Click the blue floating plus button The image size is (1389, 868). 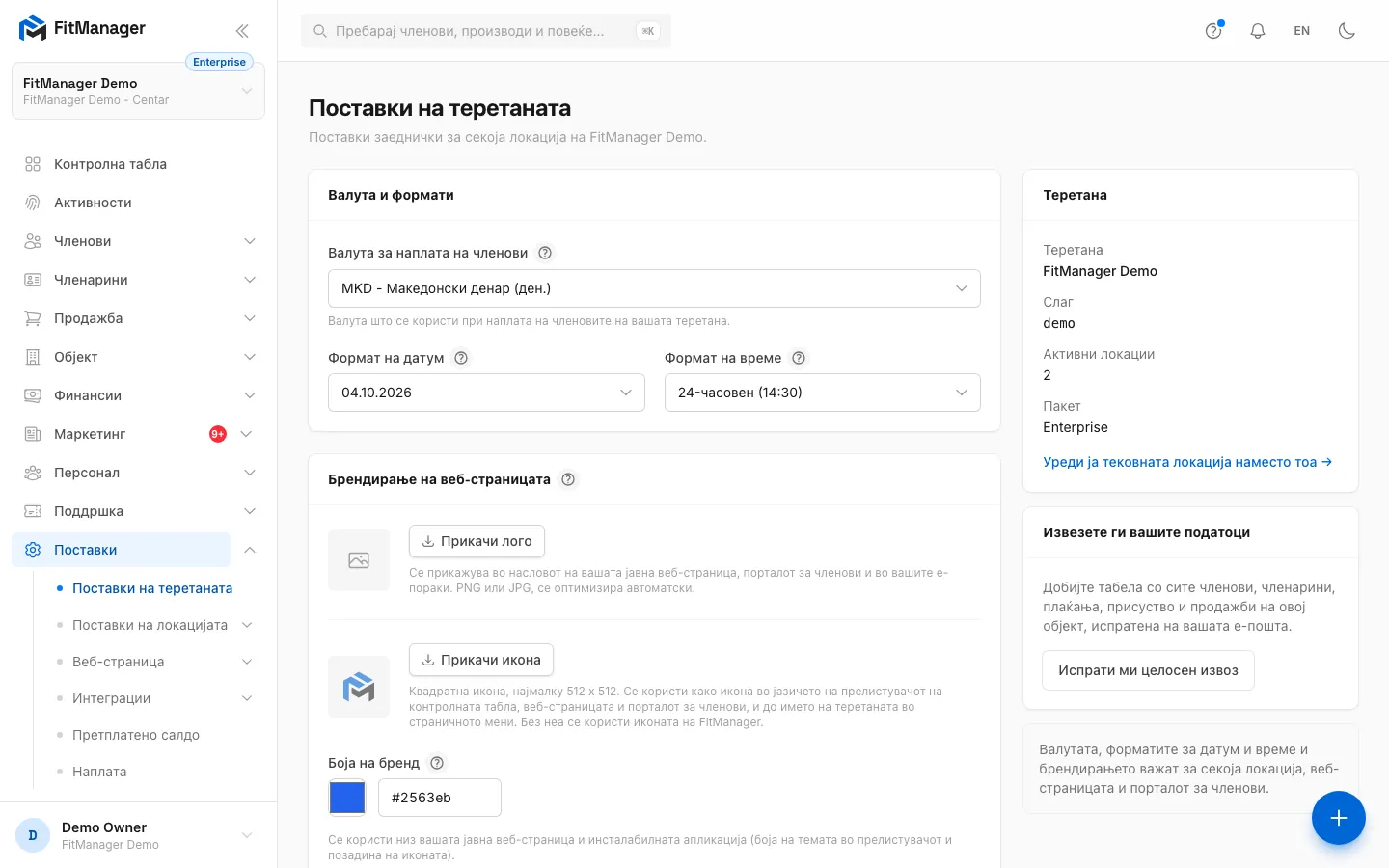[1338, 818]
